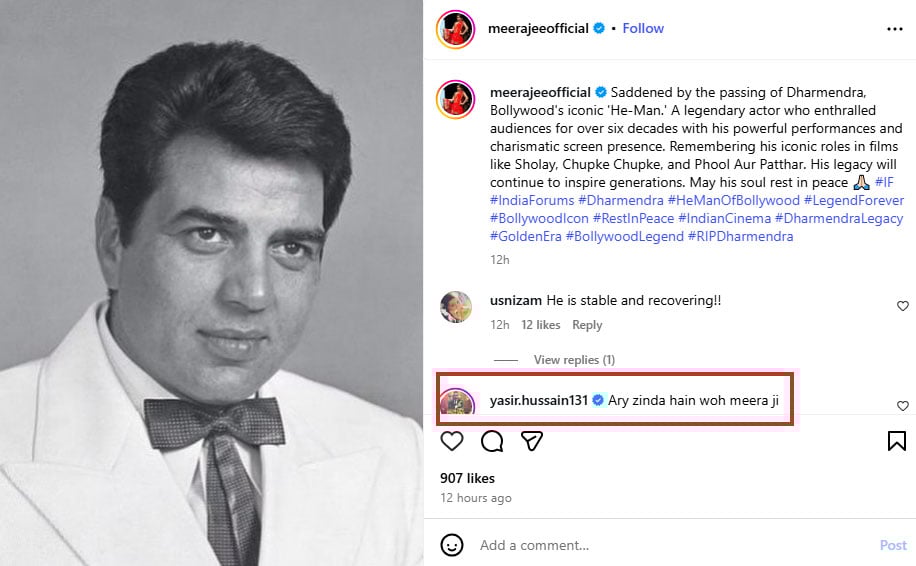The image size is (916, 566).
Task: Open the emoji picker smiley icon
Action: tap(452, 545)
